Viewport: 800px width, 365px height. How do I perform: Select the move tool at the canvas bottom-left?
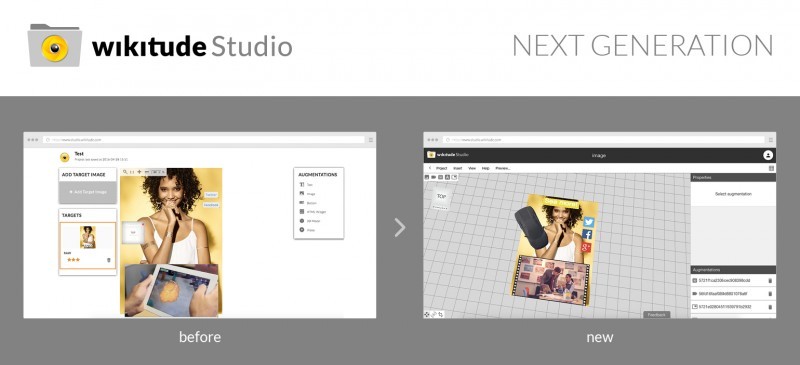pyautogui.click(x=427, y=314)
